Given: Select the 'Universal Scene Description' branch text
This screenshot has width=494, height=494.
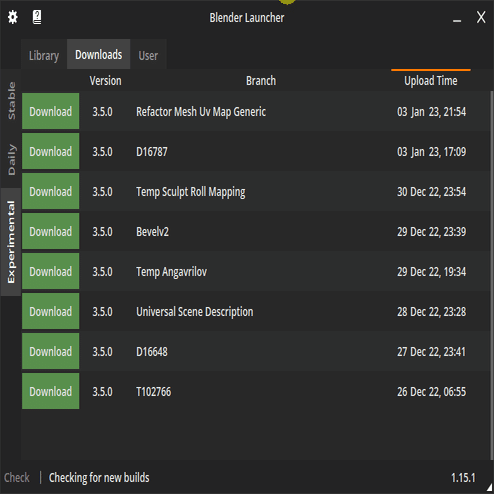Looking at the screenshot, I should [195, 312].
